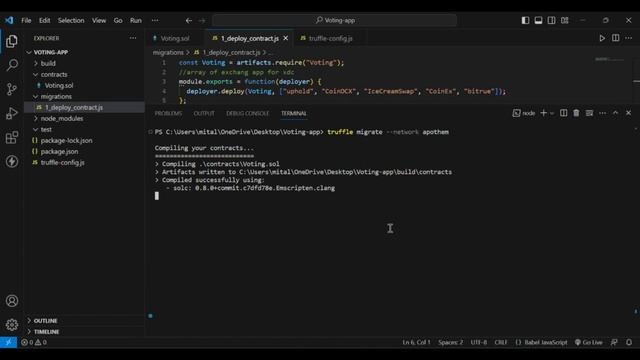This screenshot has width=640, height=360.
Task: Switch to the OUTPUT panel tab
Action: [x=204, y=113]
